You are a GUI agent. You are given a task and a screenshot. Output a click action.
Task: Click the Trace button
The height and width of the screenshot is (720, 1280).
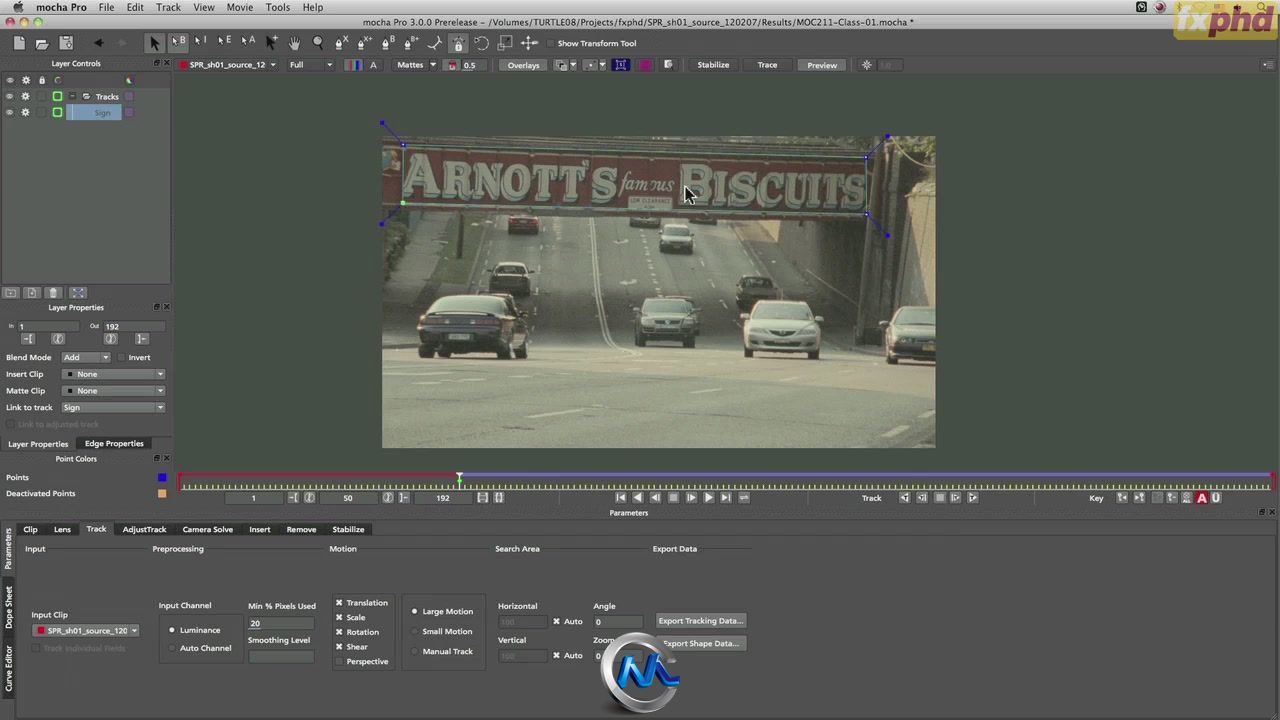coord(767,65)
